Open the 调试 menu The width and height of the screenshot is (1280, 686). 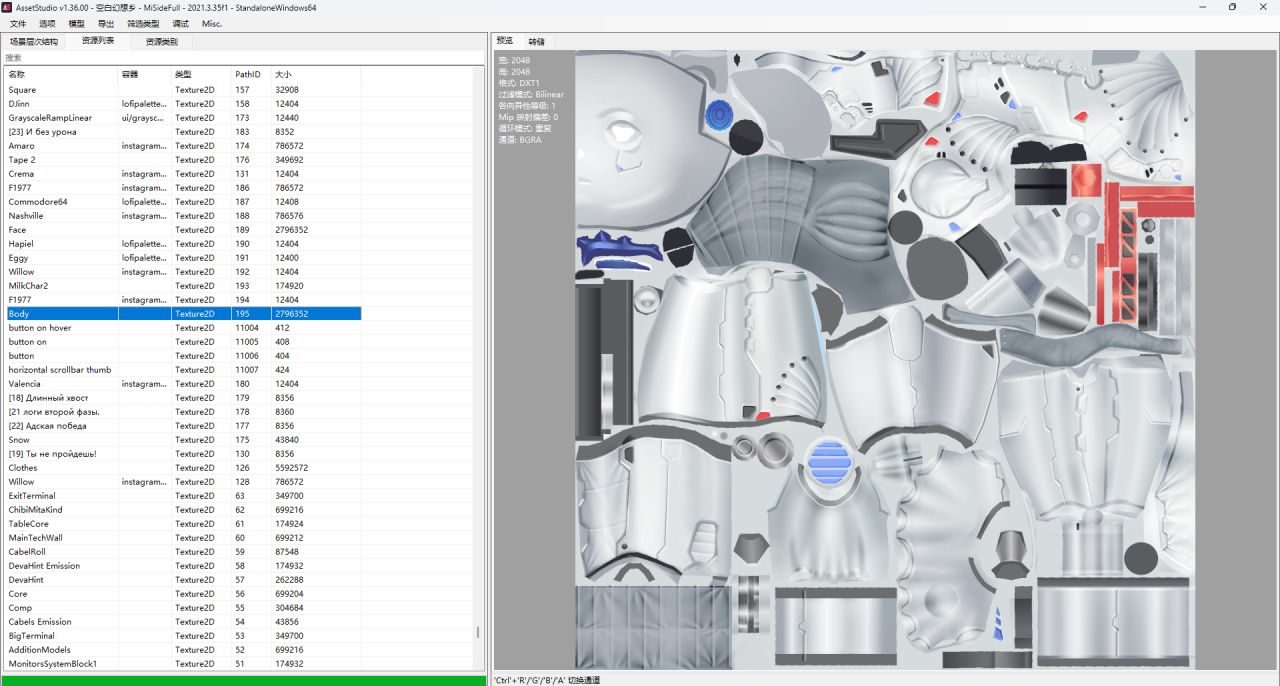tap(180, 23)
